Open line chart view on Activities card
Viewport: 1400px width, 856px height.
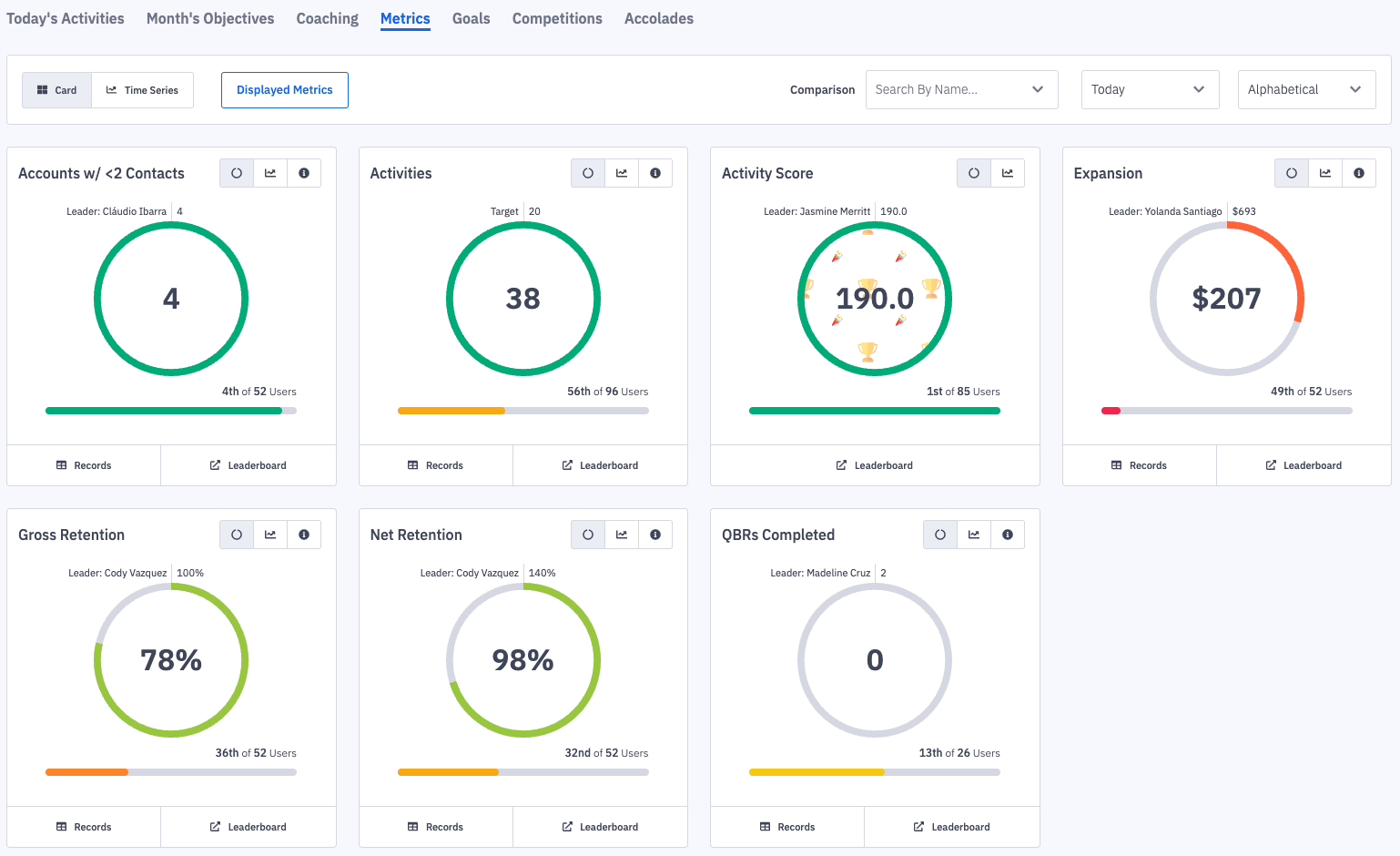click(622, 173)
